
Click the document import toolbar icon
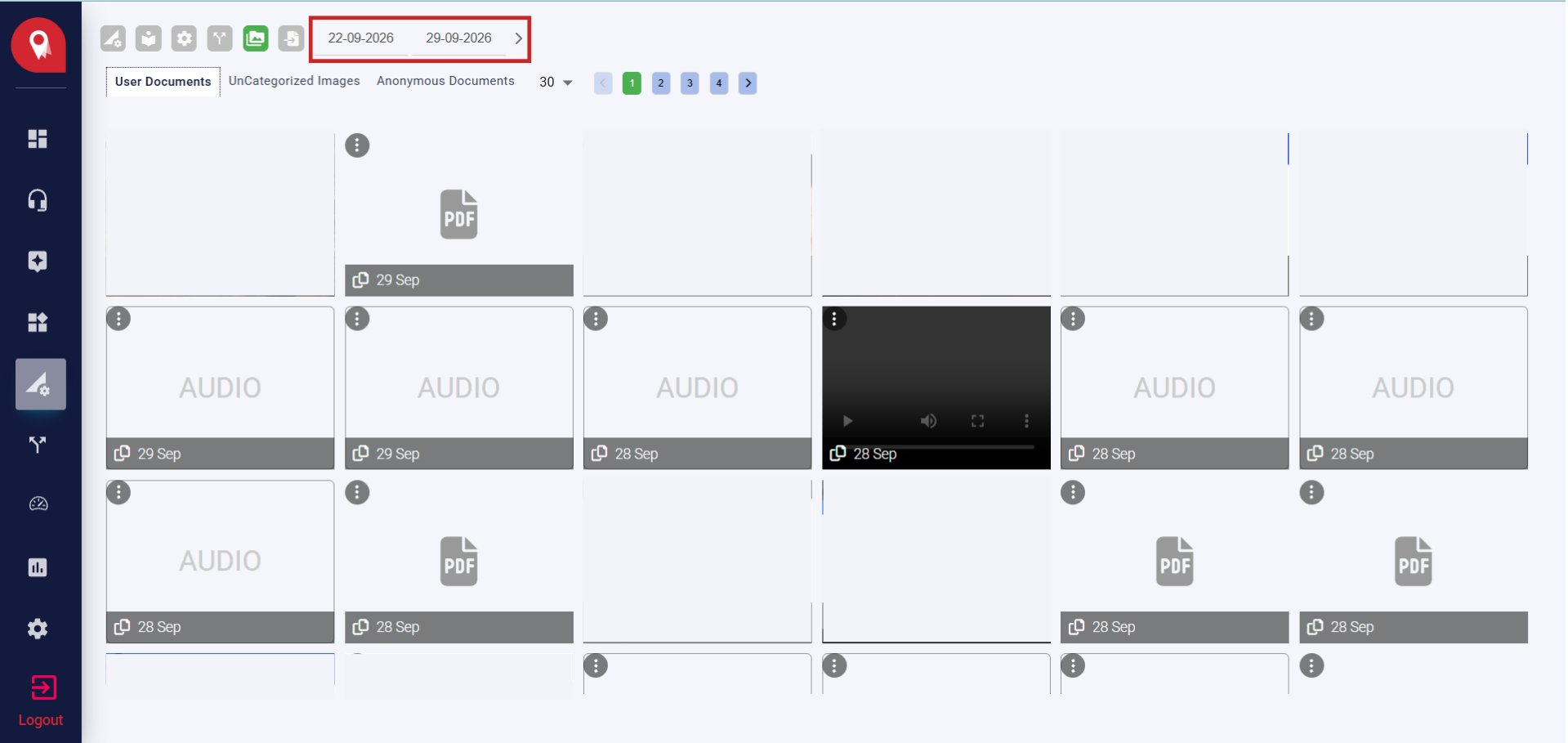(291, 38)
